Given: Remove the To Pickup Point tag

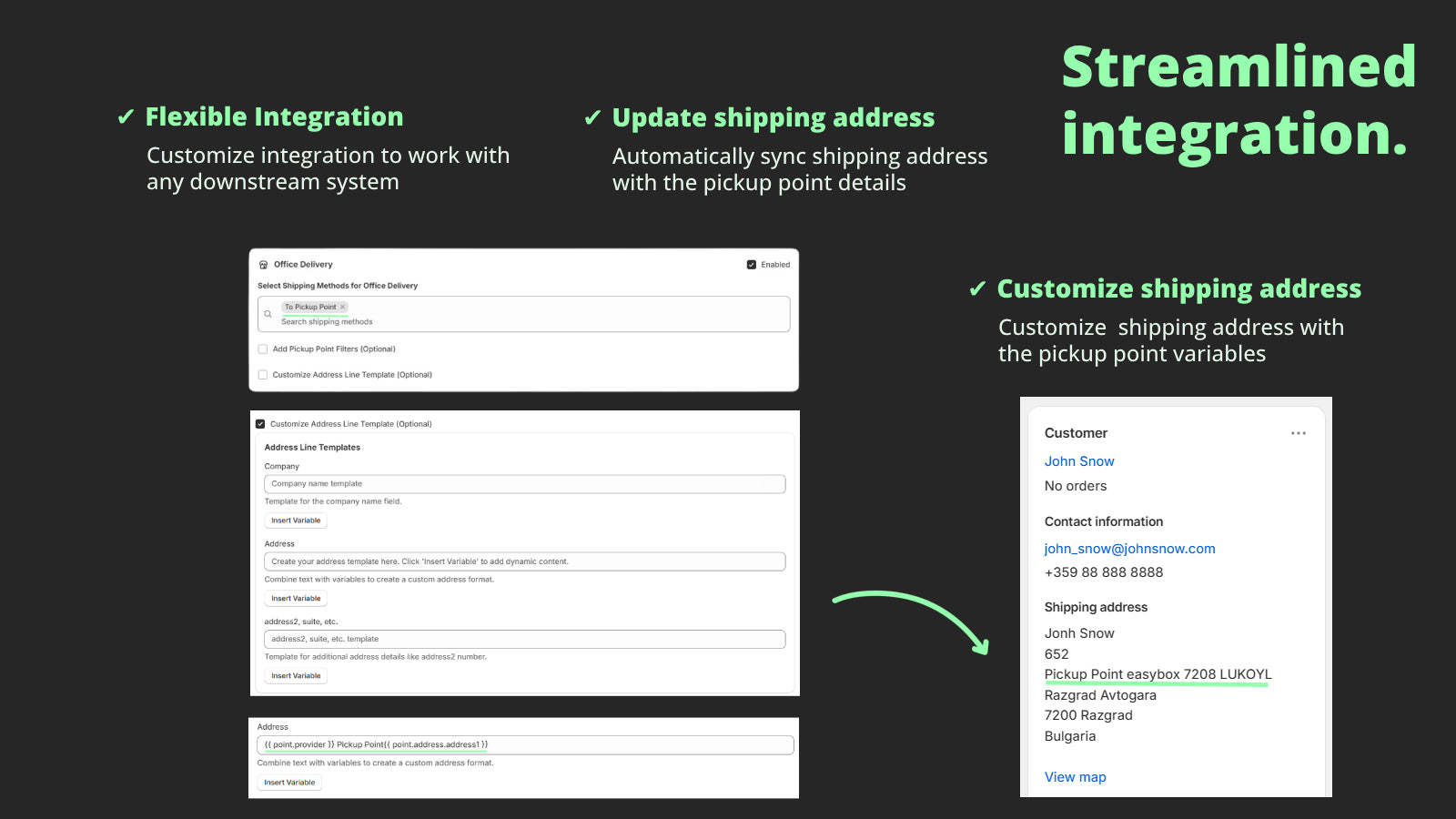Looking at the screenshot, I should 342,307.
